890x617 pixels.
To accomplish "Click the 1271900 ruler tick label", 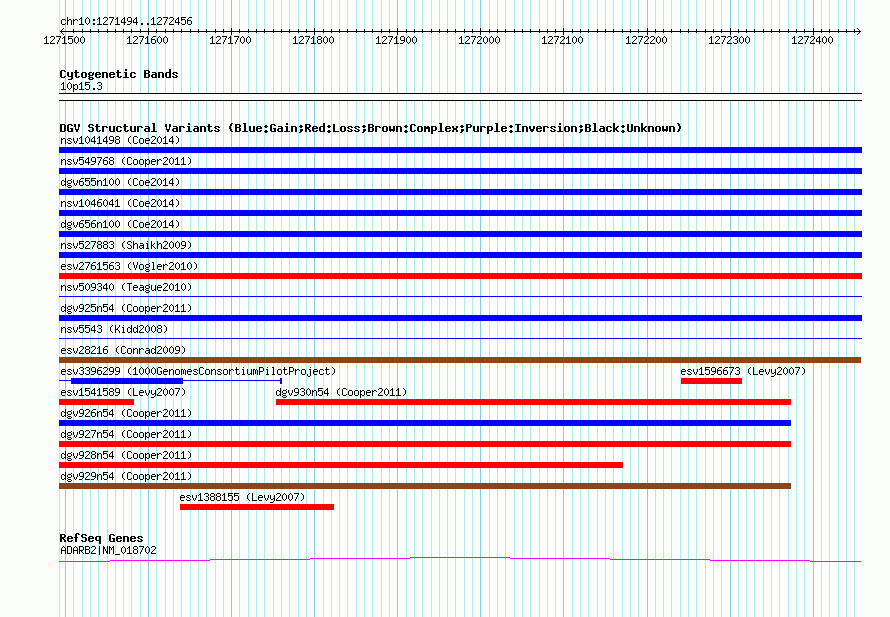I will coord(396,40).
